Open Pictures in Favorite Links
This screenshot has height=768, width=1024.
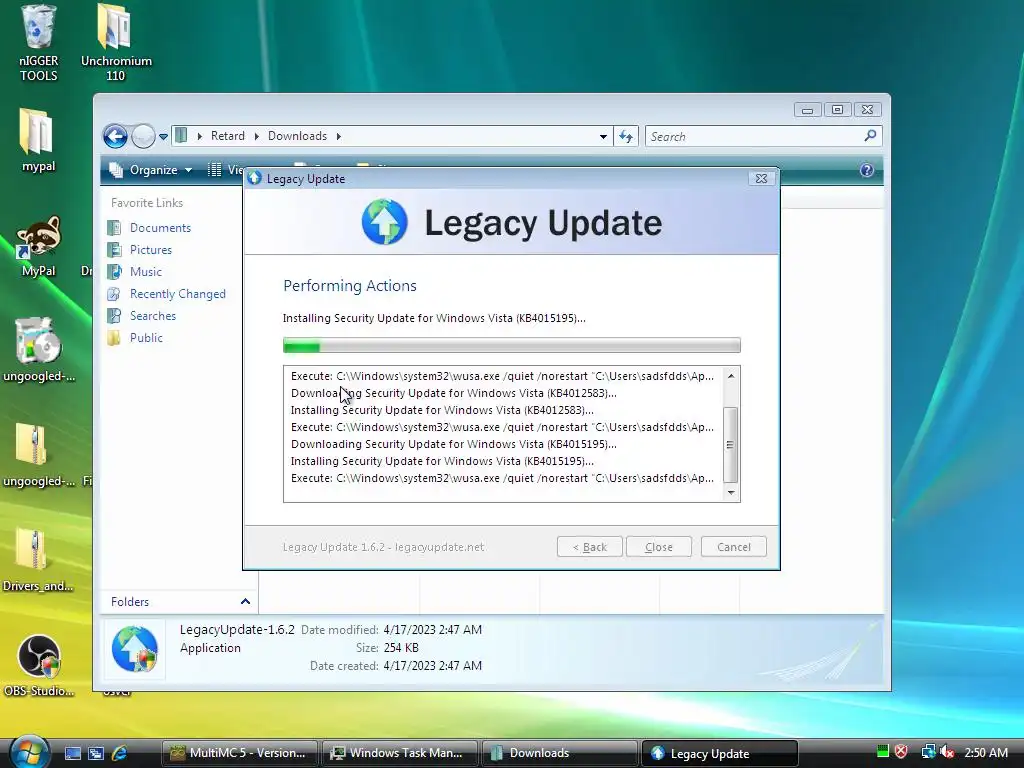pyautogui.click(x=151, y=249)
